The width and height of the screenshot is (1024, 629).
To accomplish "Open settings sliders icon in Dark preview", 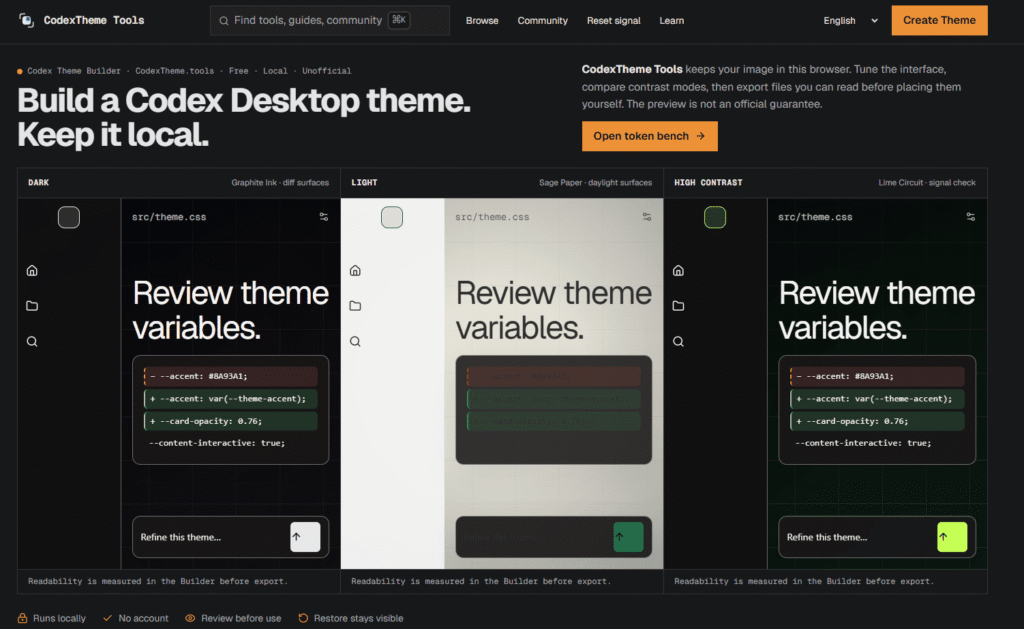I will tap(324, 217).
